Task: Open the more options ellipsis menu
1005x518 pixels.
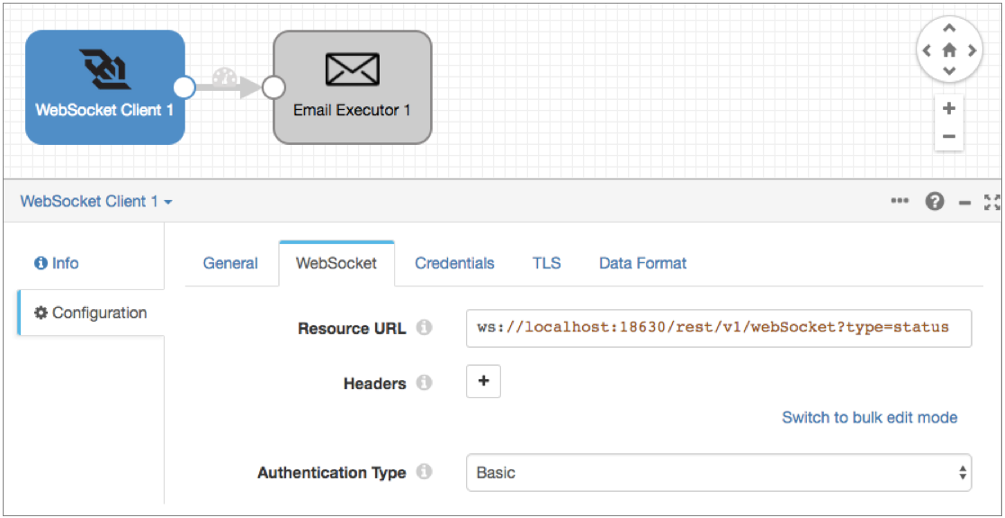Action: (900, 202)
